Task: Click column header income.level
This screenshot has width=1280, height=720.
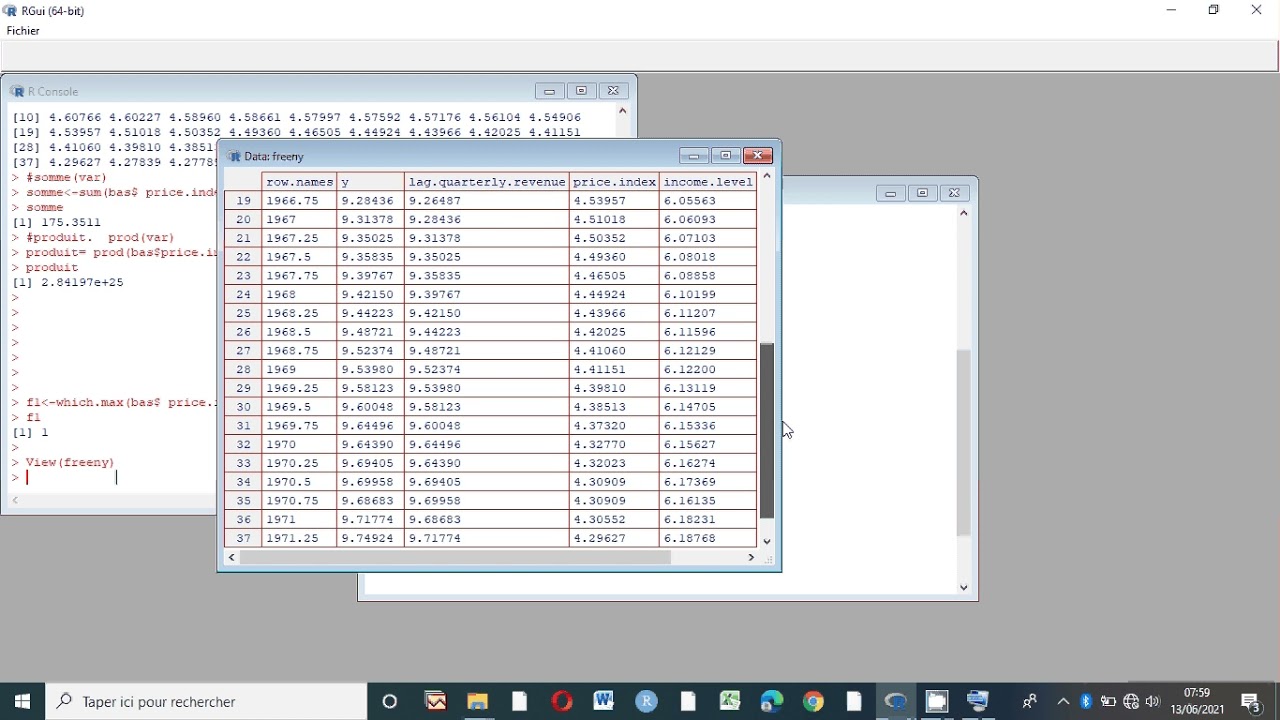Action: (709, 182)
